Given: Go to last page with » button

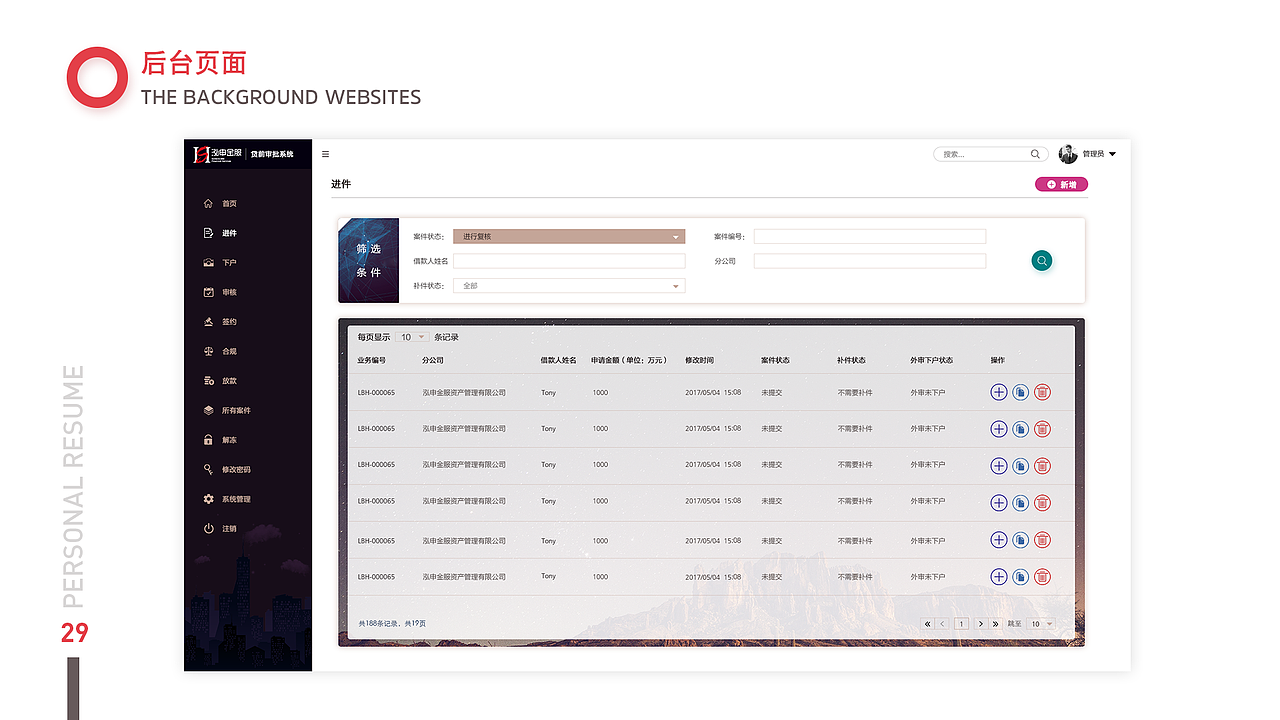Looking at the screenshot, I should click(995, 624).
